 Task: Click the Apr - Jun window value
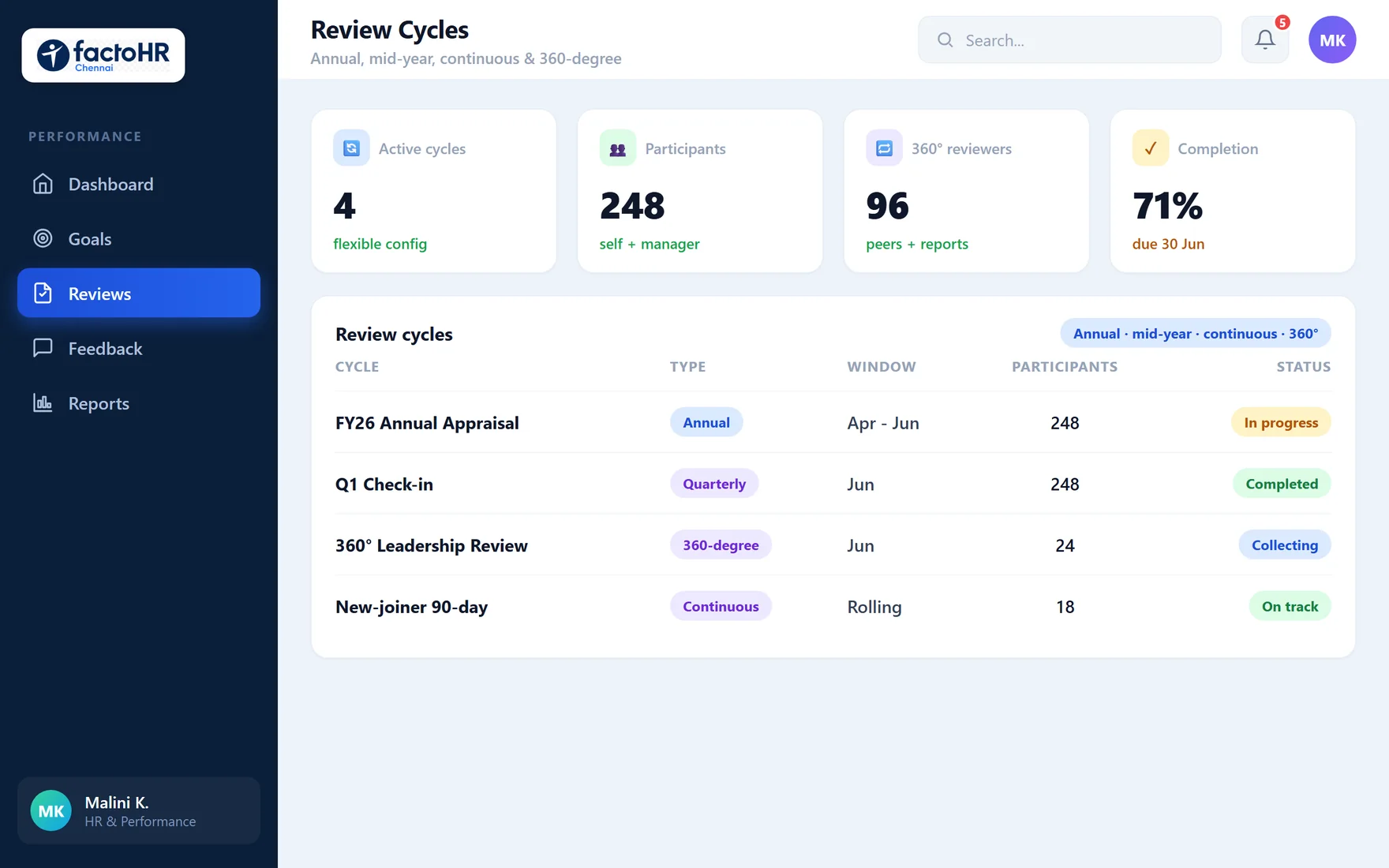tap(883, 423)
